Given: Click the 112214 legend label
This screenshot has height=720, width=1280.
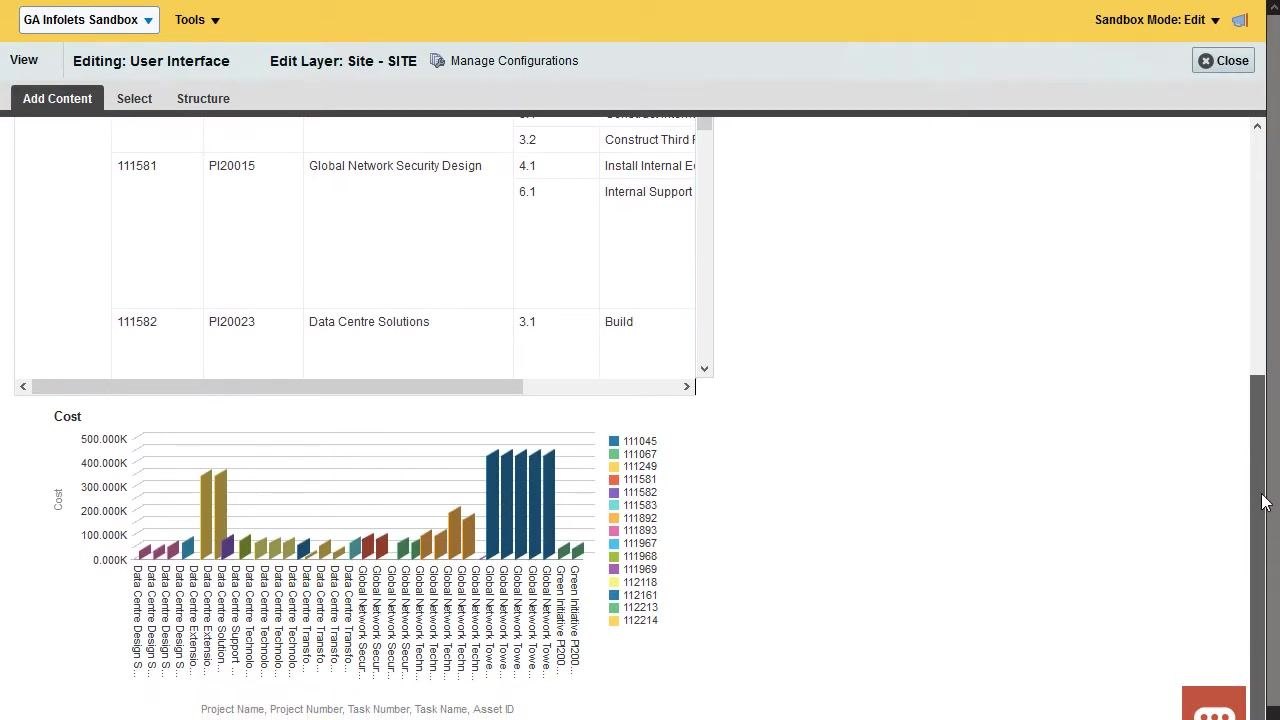Looking at the screenshot, I should click(640, 621).
